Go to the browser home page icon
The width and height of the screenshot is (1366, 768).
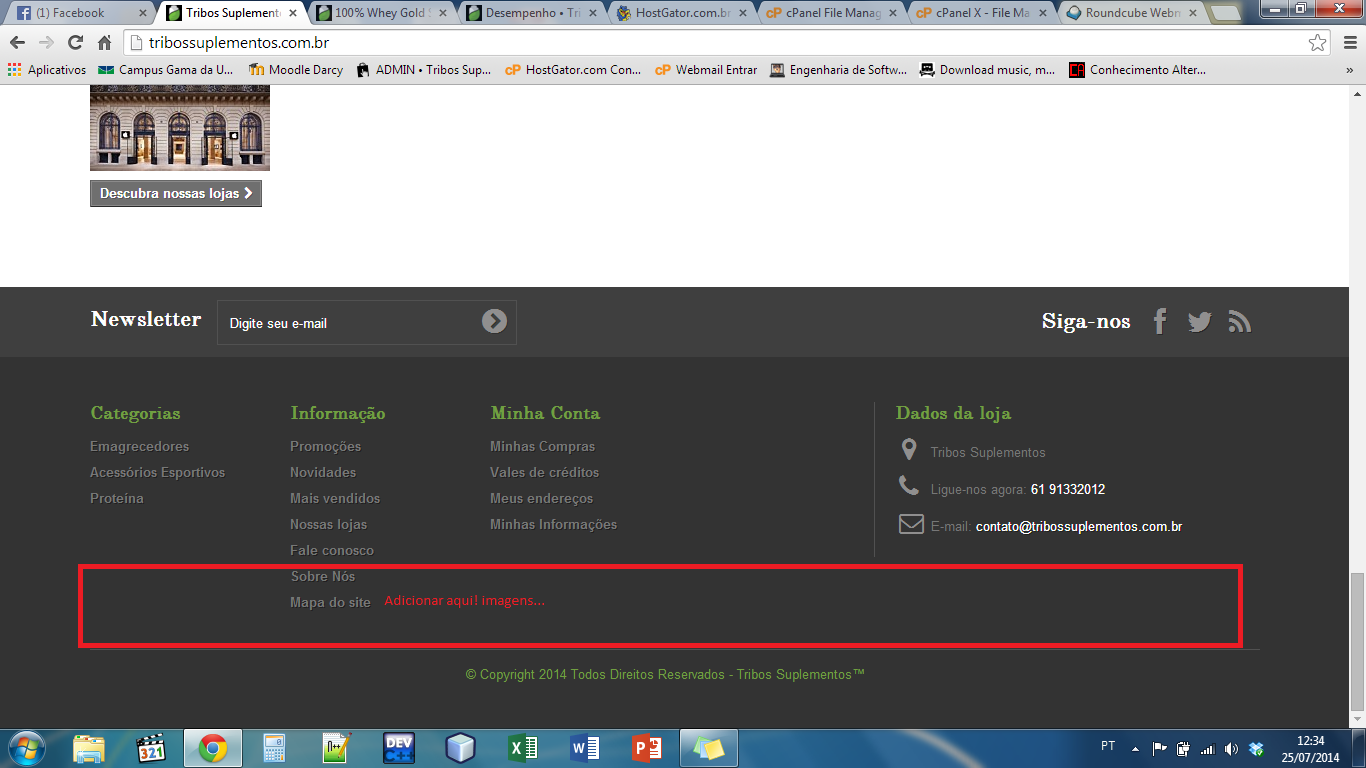(104, 43)
